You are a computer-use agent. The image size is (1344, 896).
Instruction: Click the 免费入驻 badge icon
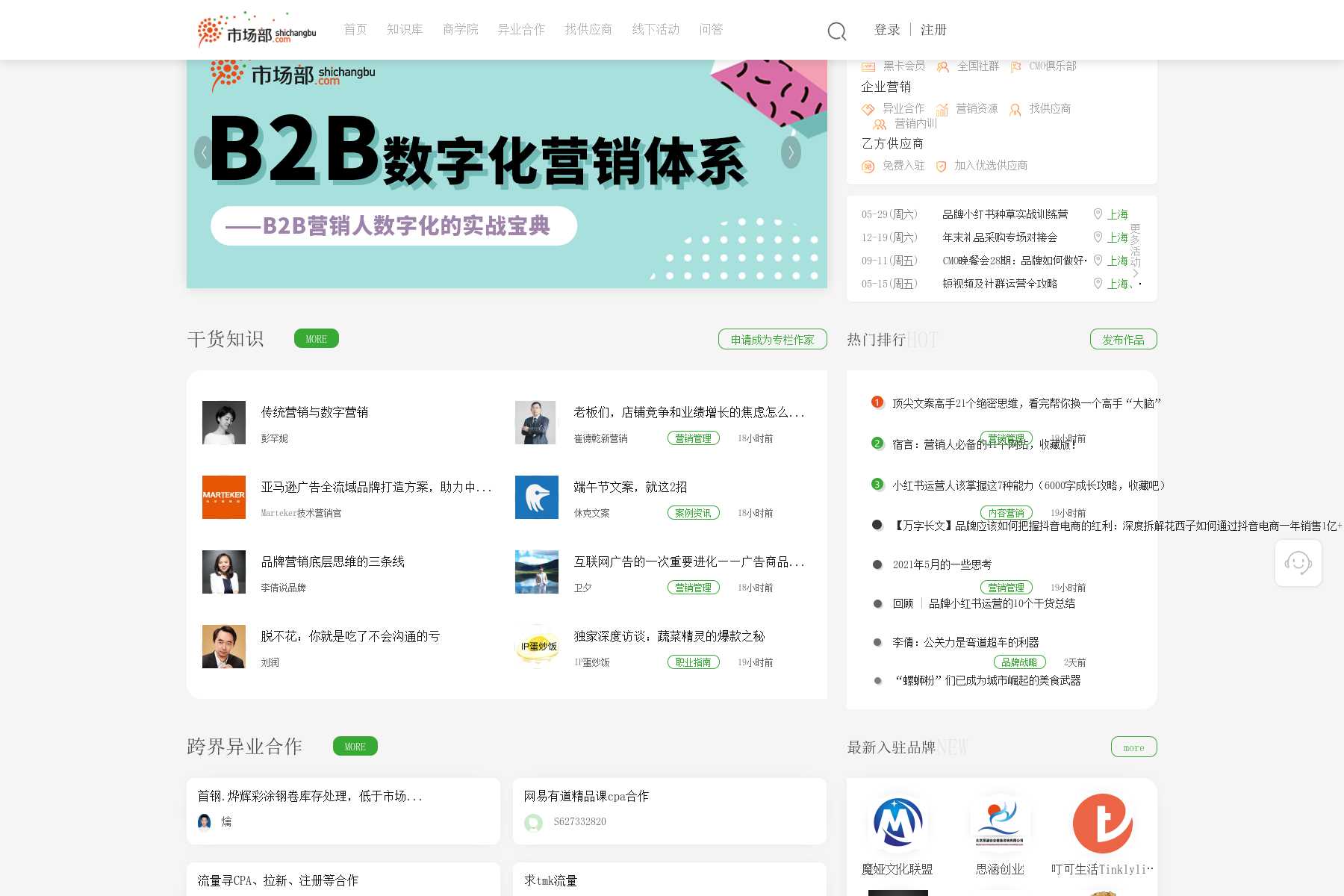click(868, 167)
